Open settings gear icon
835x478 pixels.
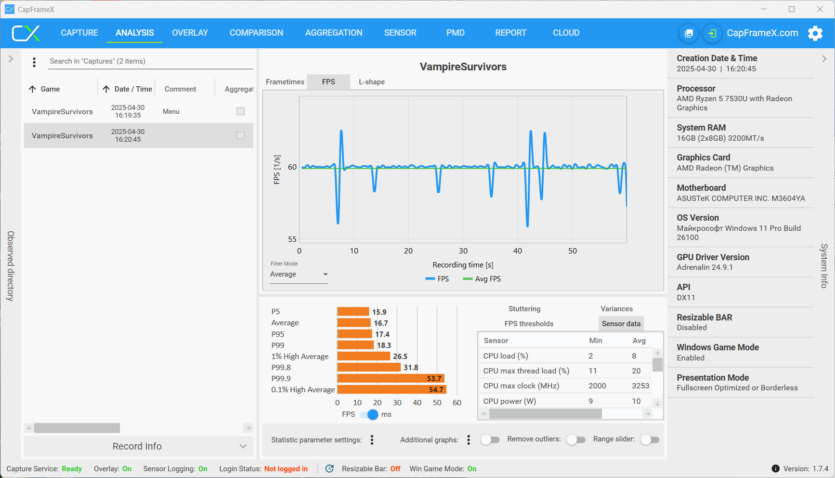point(815,33)
